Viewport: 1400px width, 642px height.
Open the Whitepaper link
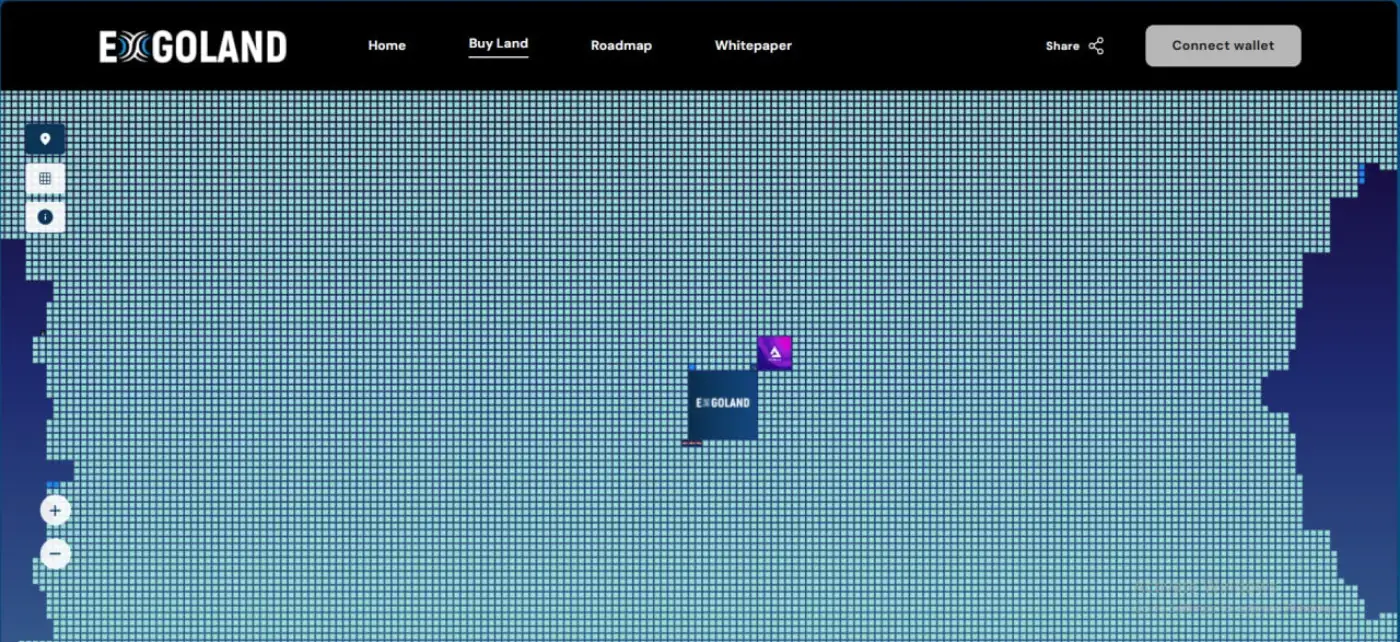pyautogui.click(x=753, y=46)
